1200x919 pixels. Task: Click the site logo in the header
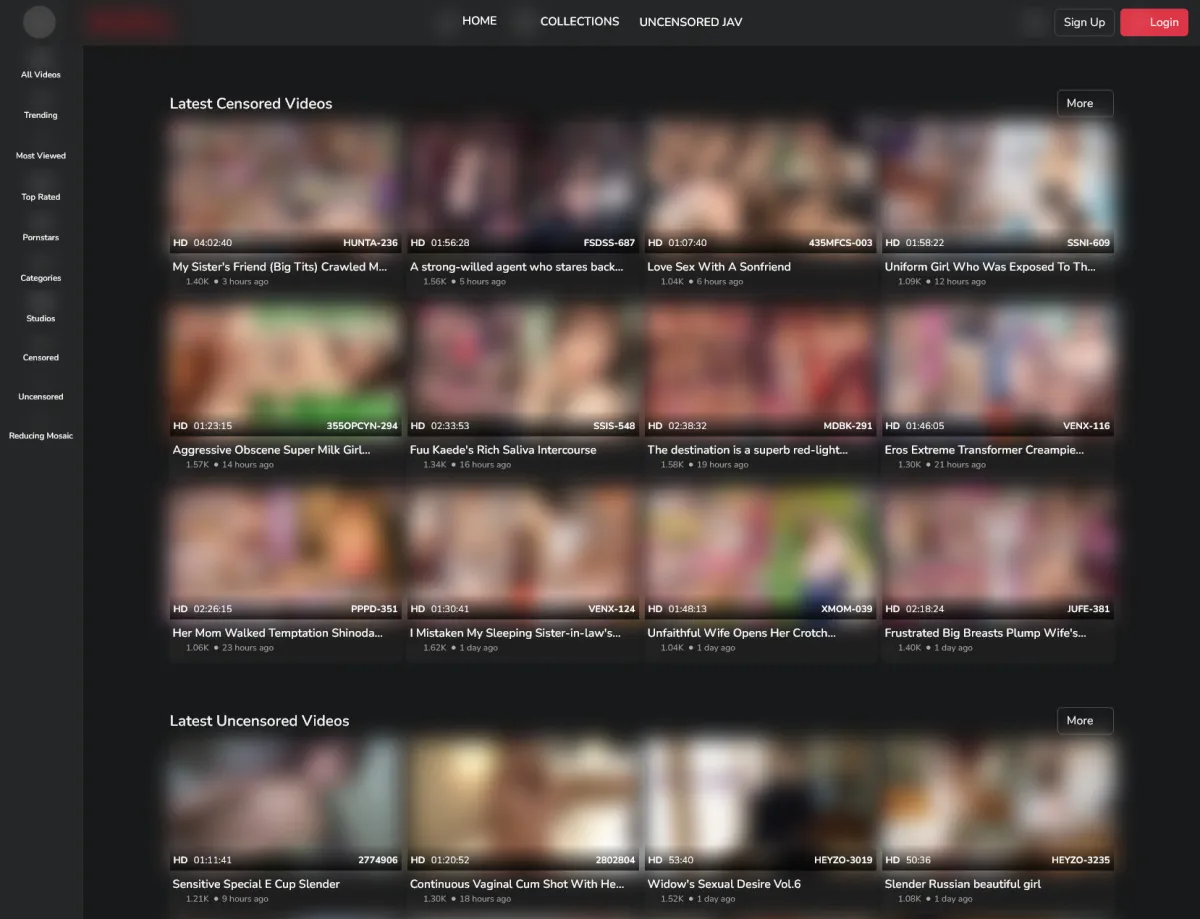[x=130, y=22]
